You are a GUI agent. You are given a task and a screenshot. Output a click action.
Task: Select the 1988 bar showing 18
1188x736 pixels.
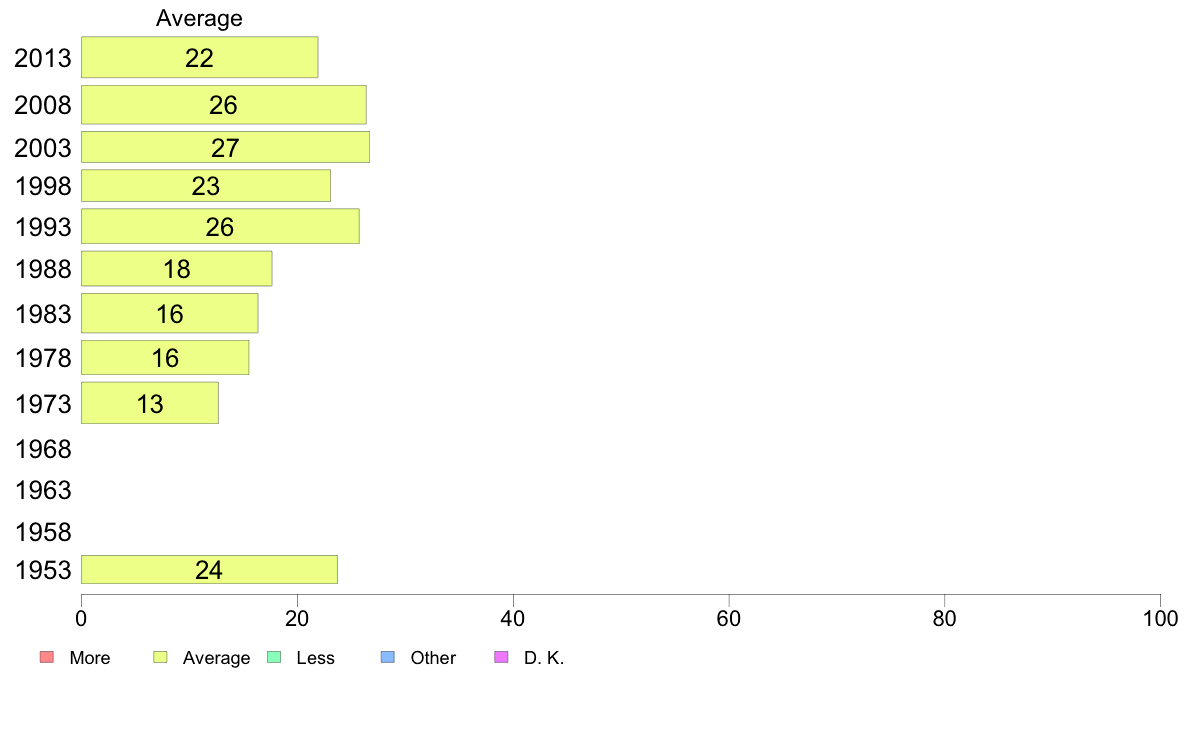click(x=177, y=268)
